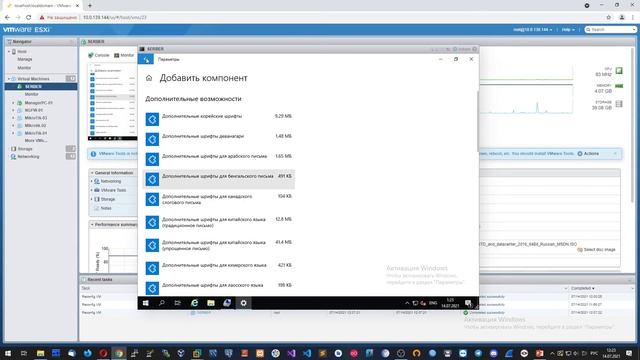Select the Arabic script fonts component icon
This screenshot has width=640, height=360.
pyautogui.click(x=152, y=159)
